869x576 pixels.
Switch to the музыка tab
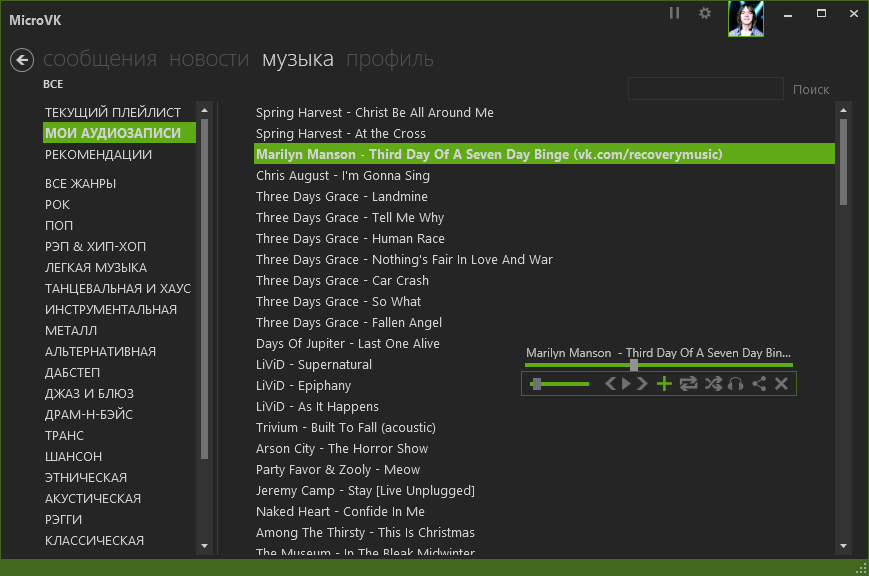[298, 59]
